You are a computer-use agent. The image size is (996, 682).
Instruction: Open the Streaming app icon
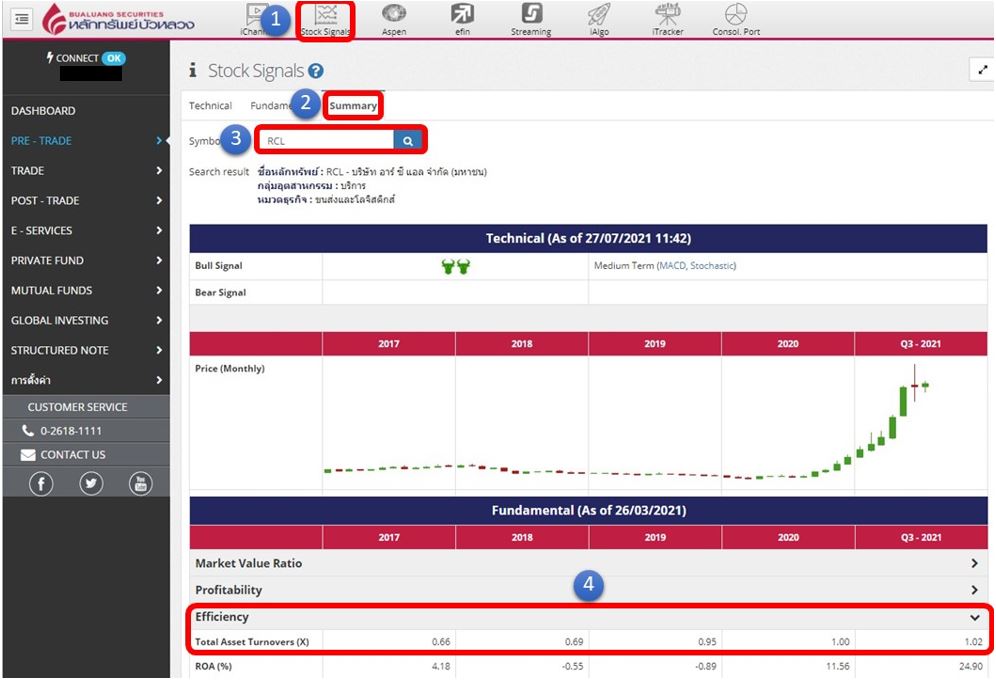pos(531,18)
